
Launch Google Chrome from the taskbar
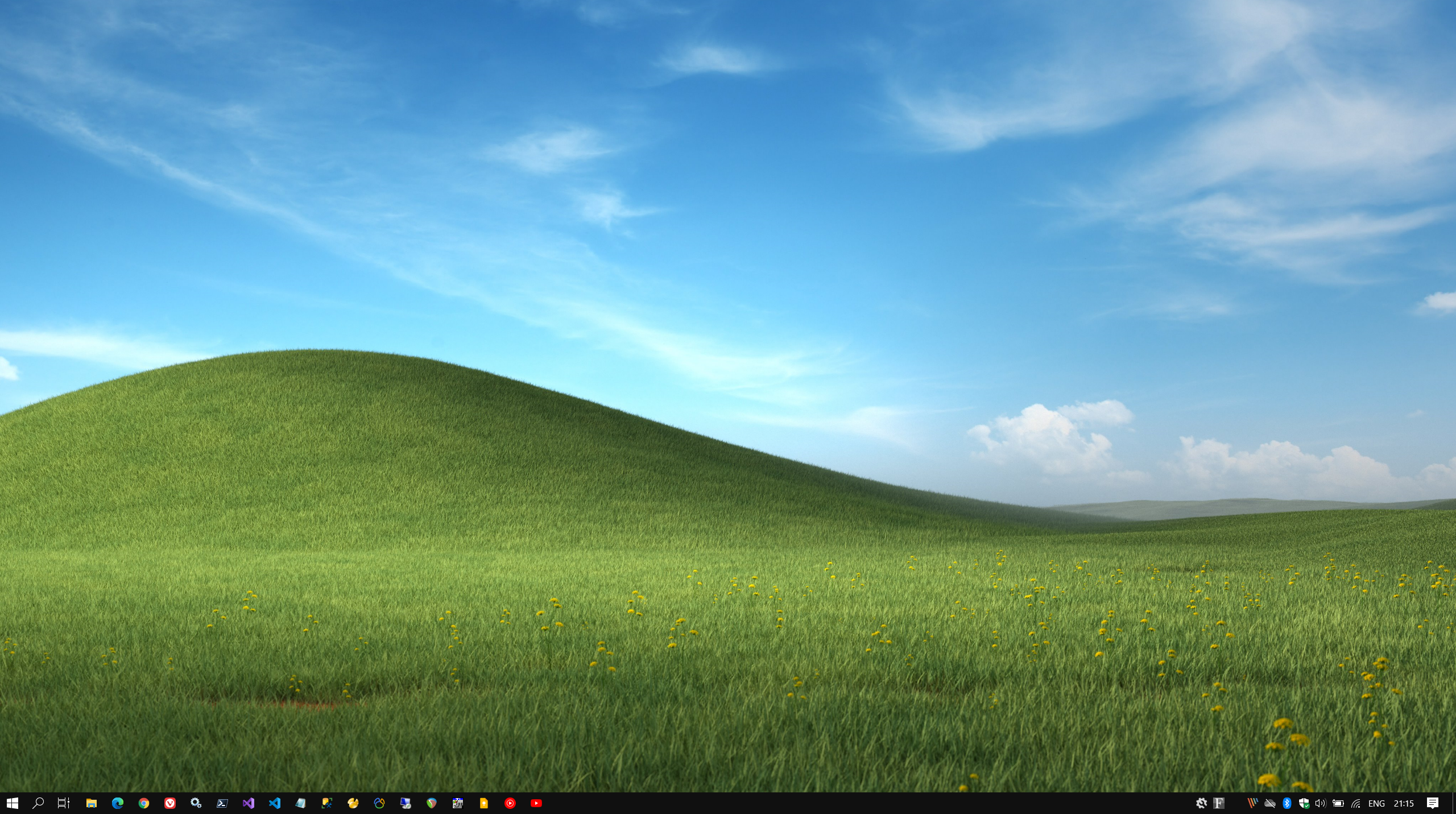coord(143,803)
